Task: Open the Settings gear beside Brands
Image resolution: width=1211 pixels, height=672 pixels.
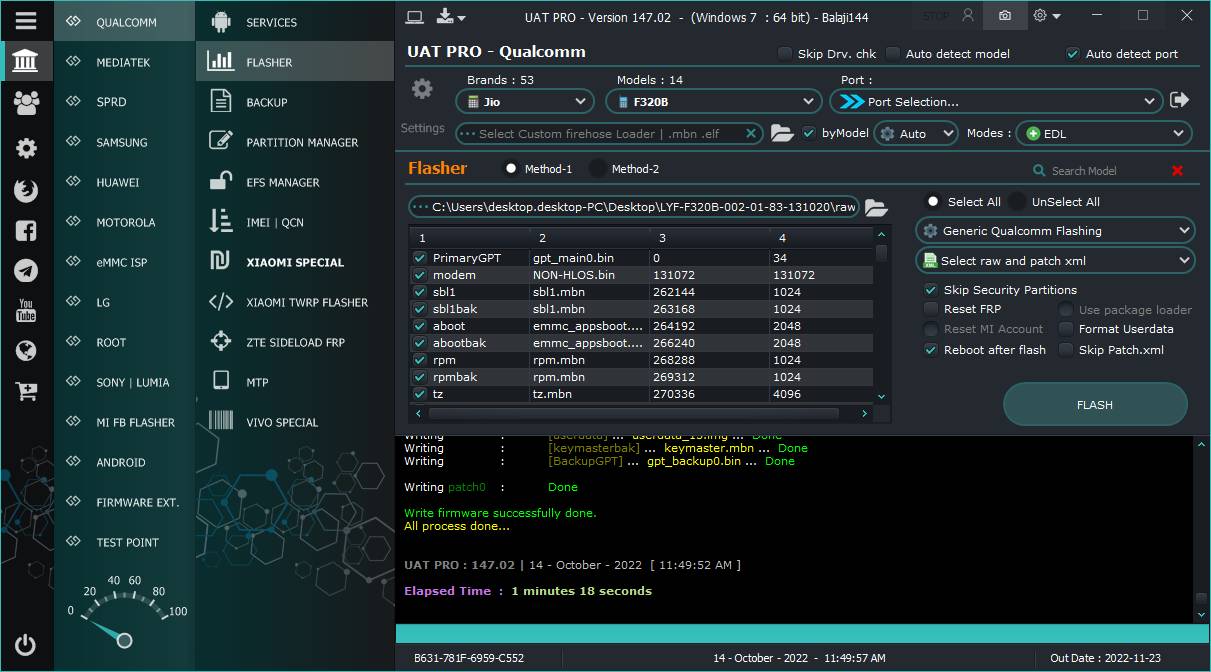Action: tap(422, 89)
